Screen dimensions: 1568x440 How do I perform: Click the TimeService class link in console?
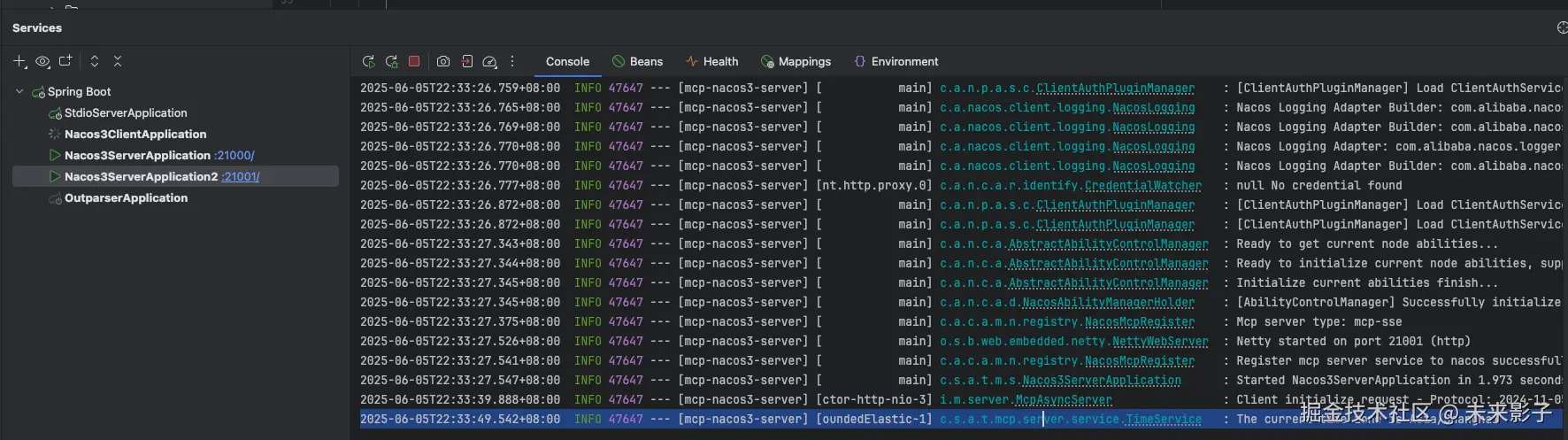[x=1163, y=420]
